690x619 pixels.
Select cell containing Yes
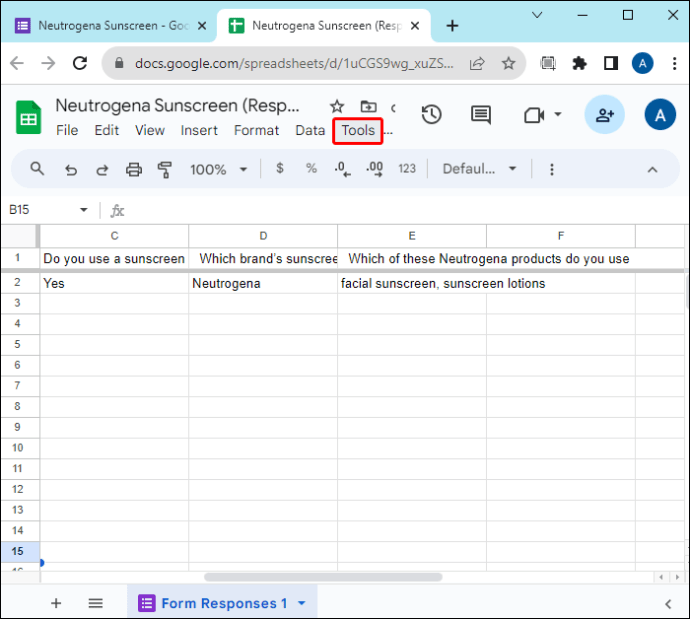[114, 283]
